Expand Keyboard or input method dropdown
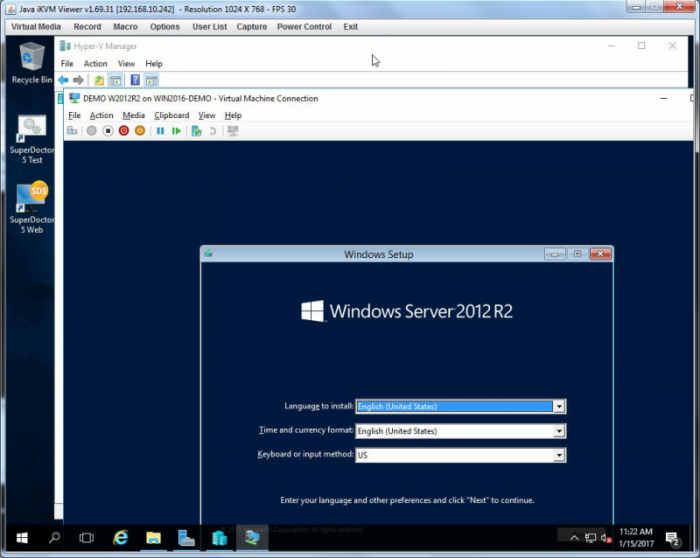 (559, 455)
